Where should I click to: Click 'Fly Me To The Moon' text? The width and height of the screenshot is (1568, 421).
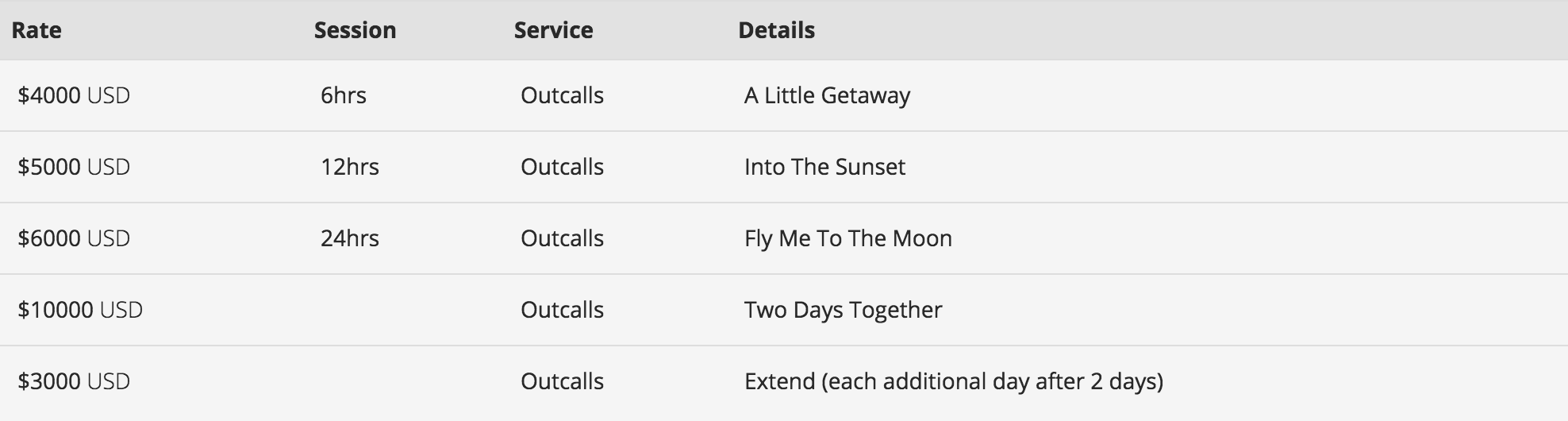coord(847,238)
